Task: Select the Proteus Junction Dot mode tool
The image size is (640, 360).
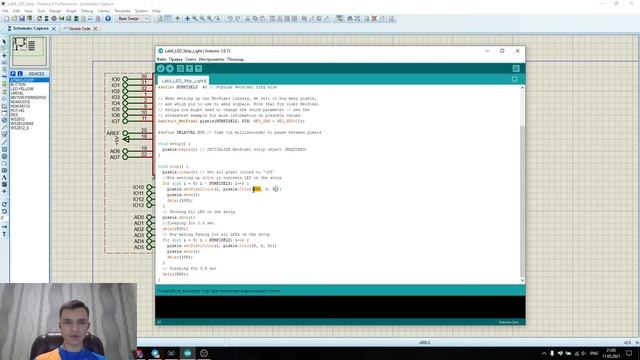Action: coord(4,56)
